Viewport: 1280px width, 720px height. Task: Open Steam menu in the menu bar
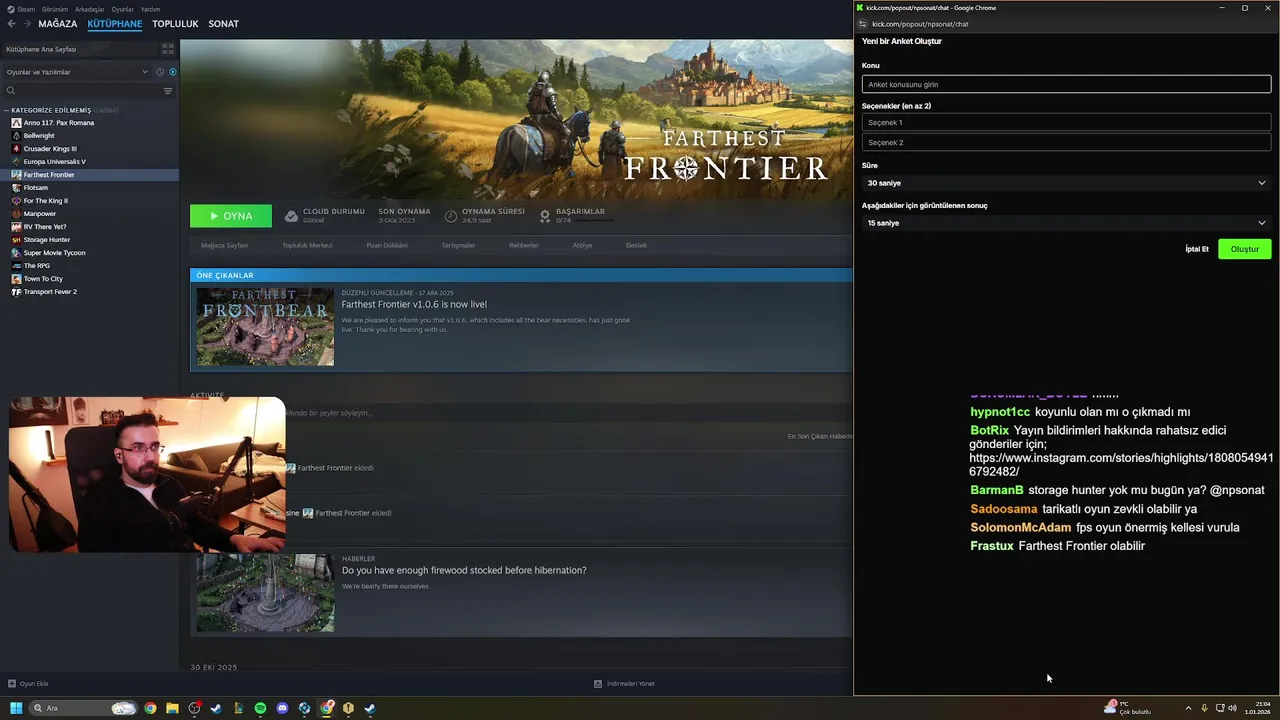click(x=22, y=9)
